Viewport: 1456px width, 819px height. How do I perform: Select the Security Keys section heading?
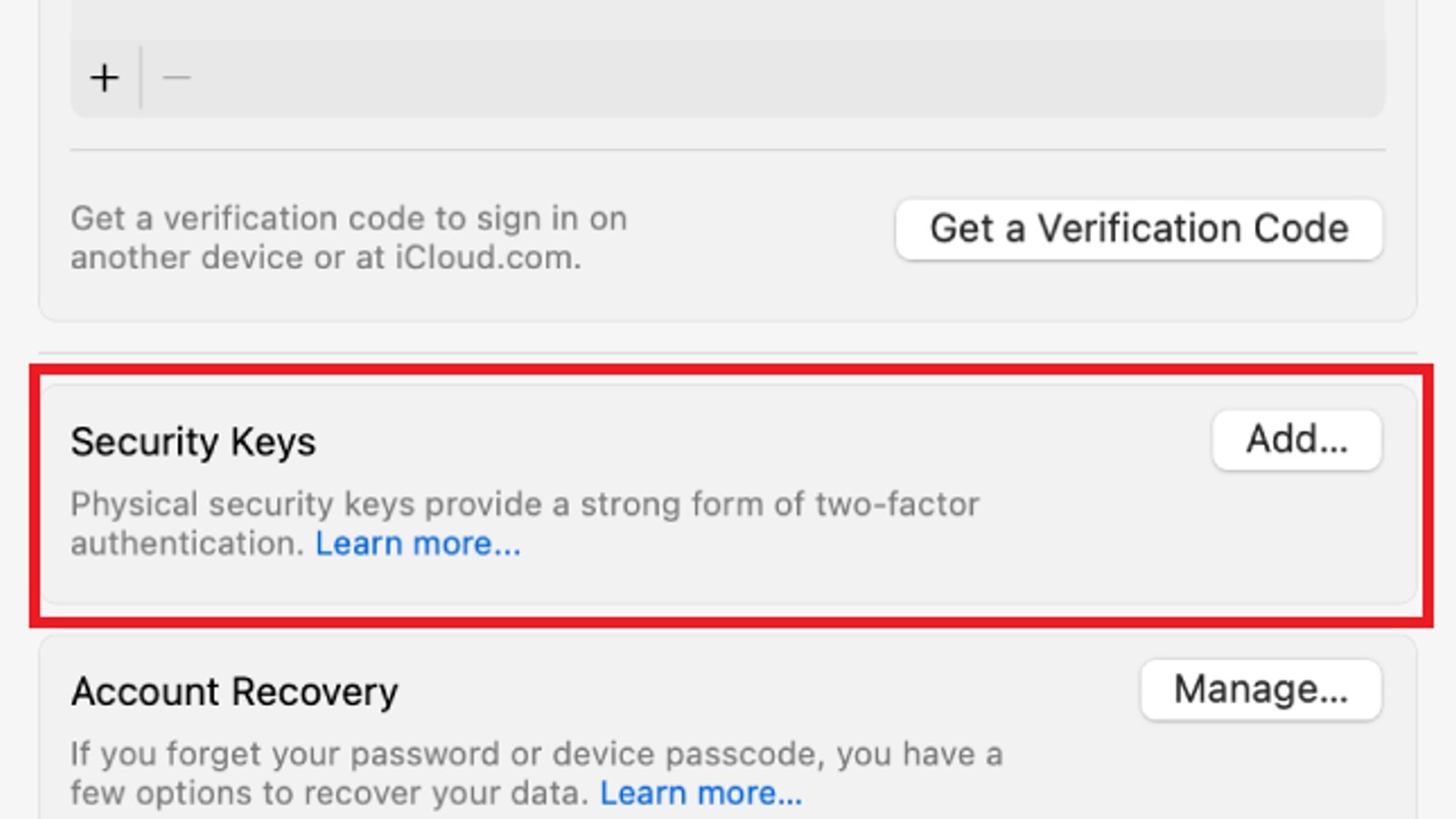[193, 442]
